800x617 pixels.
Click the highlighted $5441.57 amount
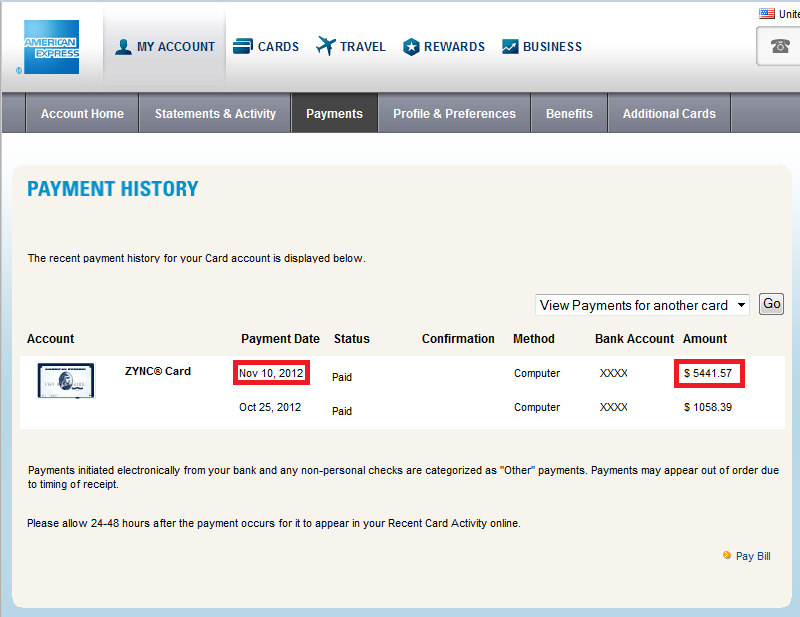tap(709, 372)
